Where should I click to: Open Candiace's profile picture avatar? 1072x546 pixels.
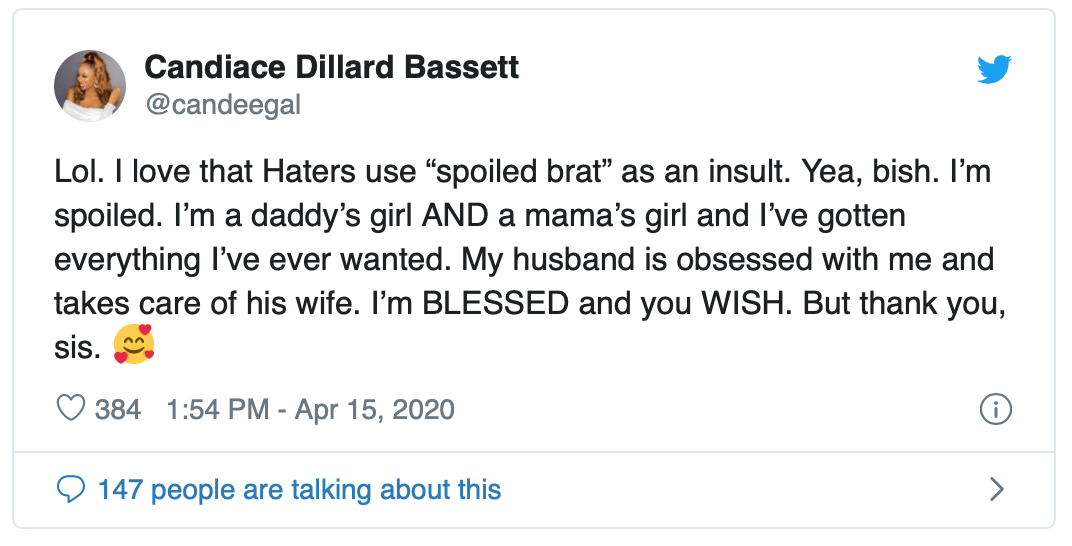90,86
